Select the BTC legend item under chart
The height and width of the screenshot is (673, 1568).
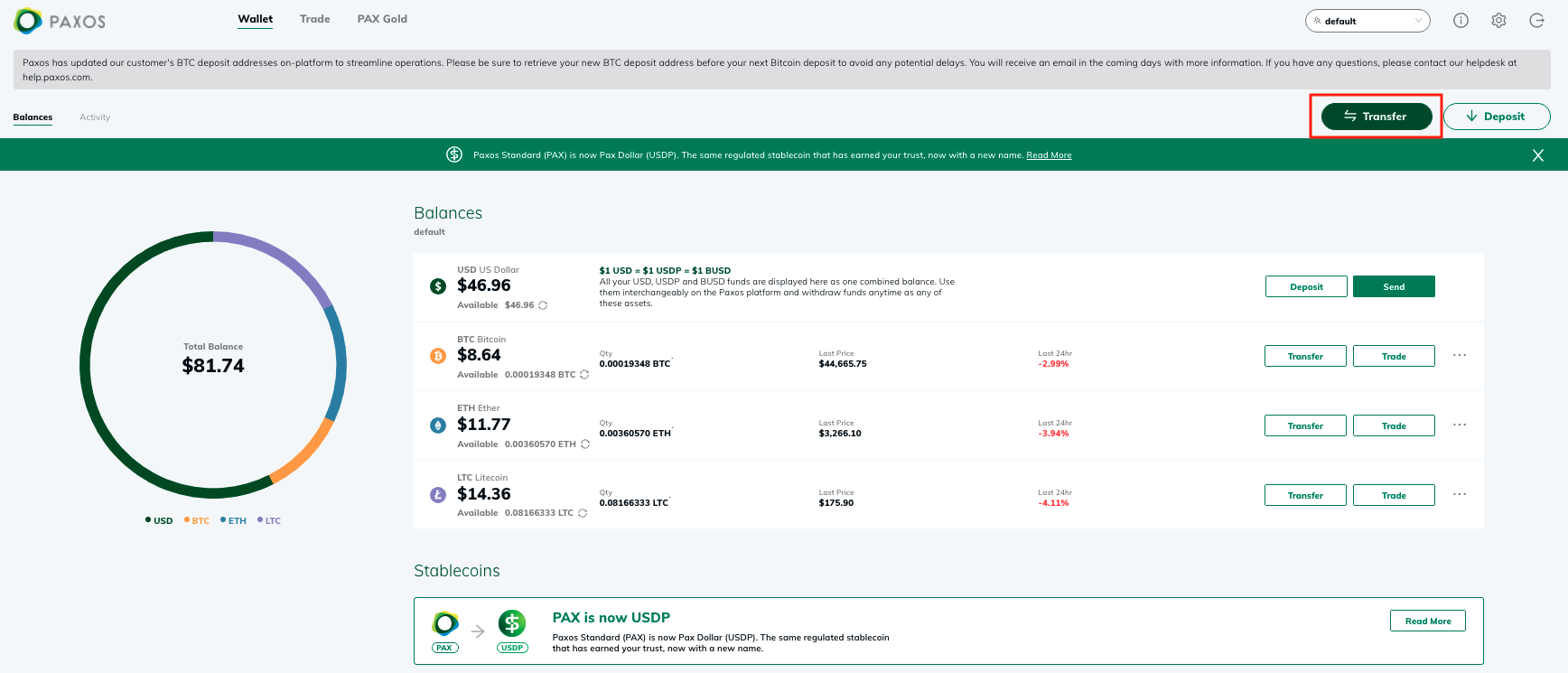[x=197, y=520]
